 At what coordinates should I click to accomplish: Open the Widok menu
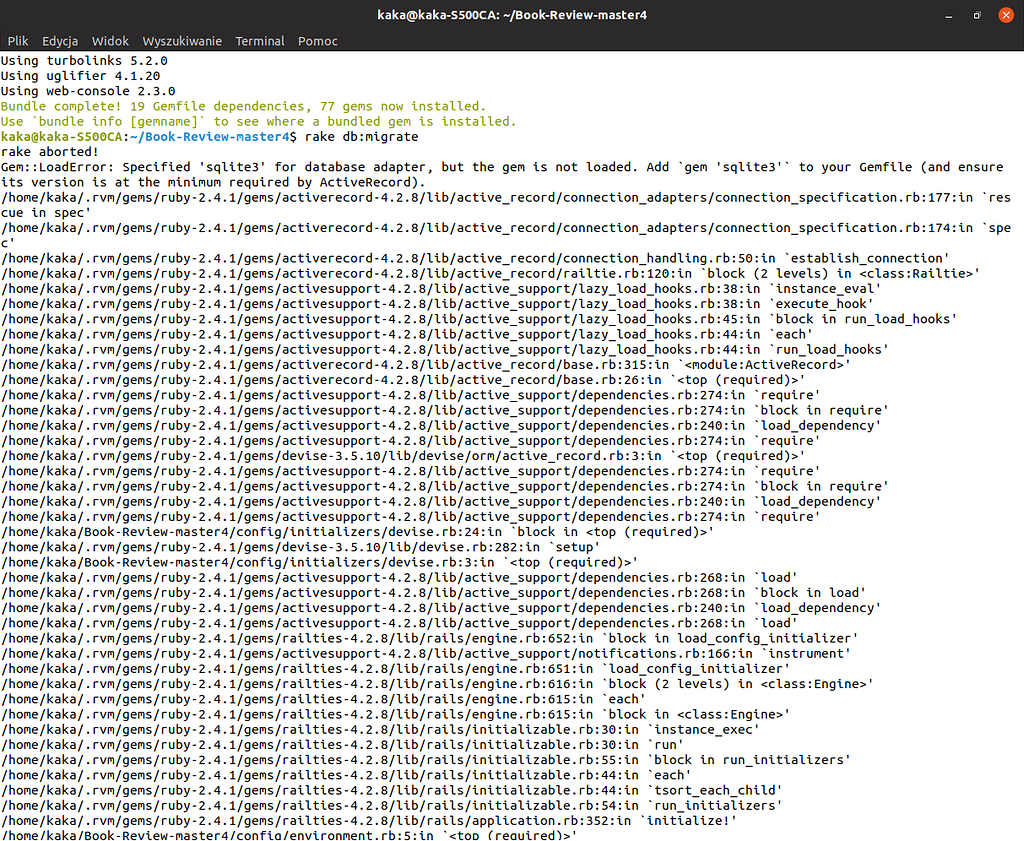click(x=109, y=41)
